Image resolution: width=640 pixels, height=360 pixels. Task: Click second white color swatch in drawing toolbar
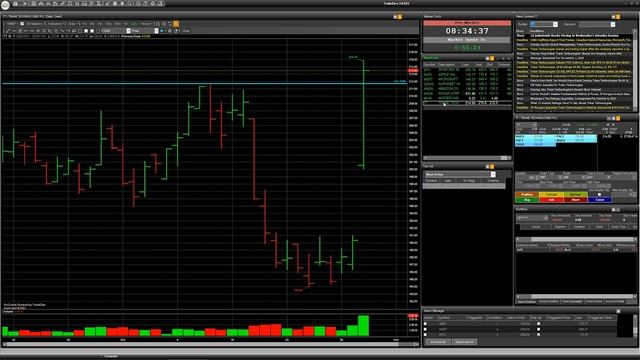click(92, 31)
